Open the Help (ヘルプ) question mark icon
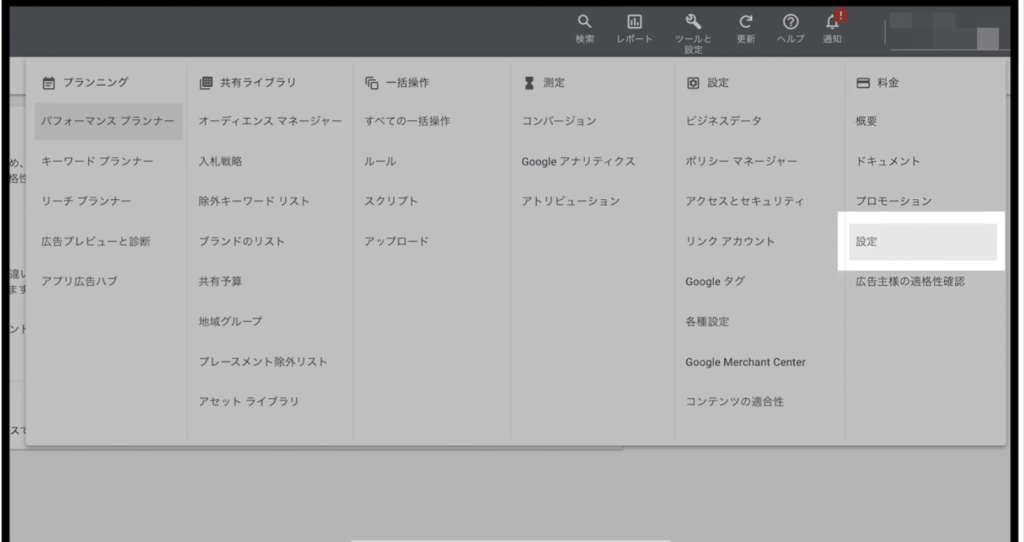 [790, 23]
